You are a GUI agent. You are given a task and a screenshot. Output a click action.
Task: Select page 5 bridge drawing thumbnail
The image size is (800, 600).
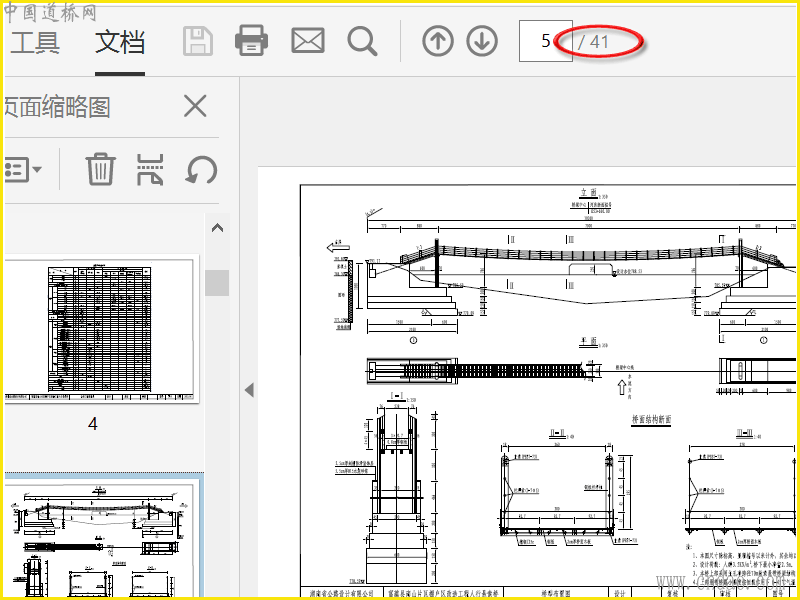pyautogui.click(x=100, y=537)
